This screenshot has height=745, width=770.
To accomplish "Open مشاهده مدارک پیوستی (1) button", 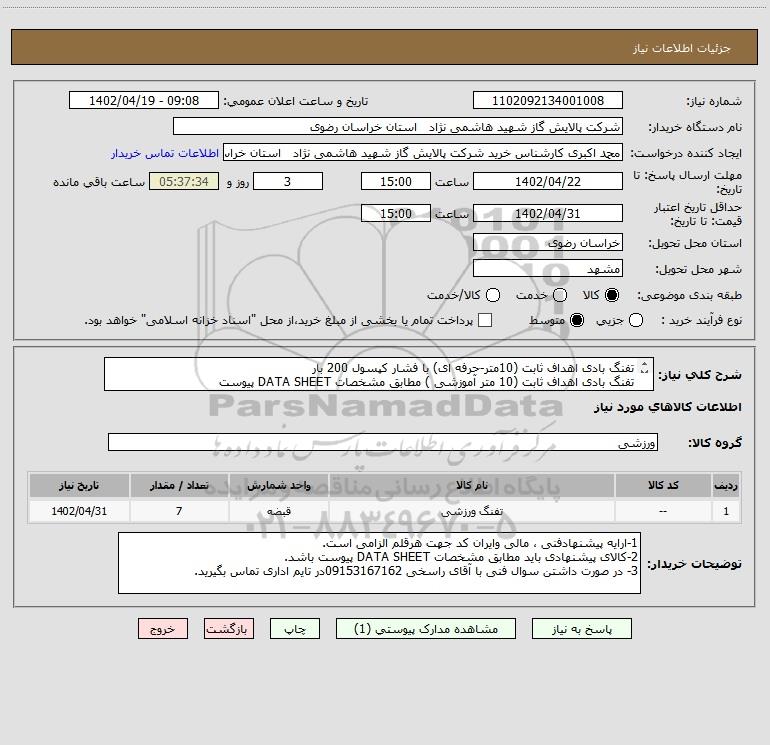I will 426,629.
